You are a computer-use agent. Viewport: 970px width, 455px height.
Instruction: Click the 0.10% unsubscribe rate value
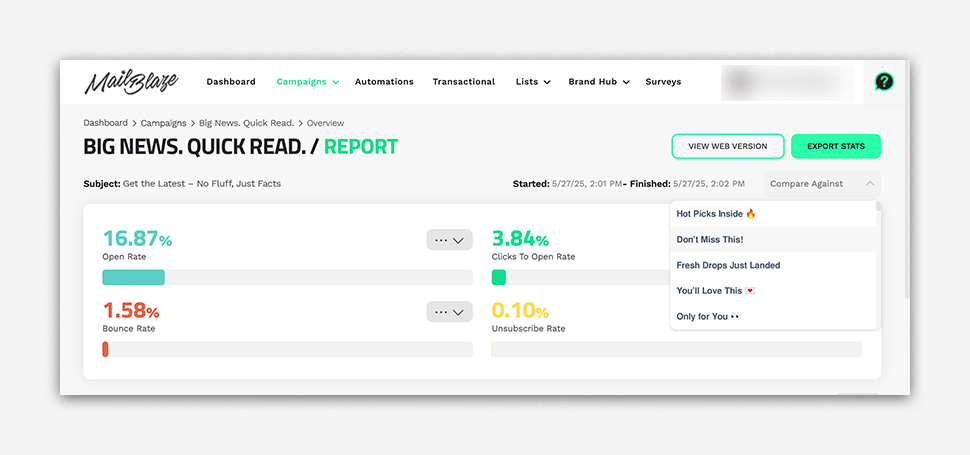(x=520, y=310)
